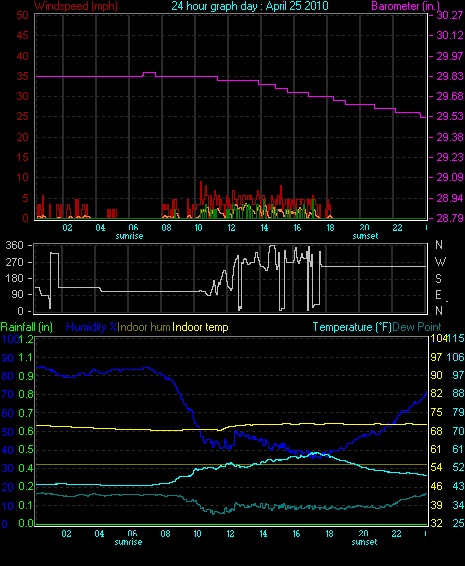Click the sunrise marker under bottom graph
Image resolution: width=465 pixels, height=566 pixels.
(128, 542)
